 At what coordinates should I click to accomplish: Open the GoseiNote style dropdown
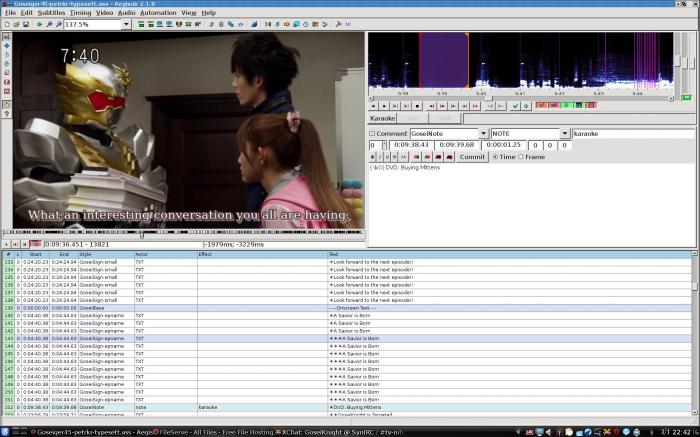[483, 133]
